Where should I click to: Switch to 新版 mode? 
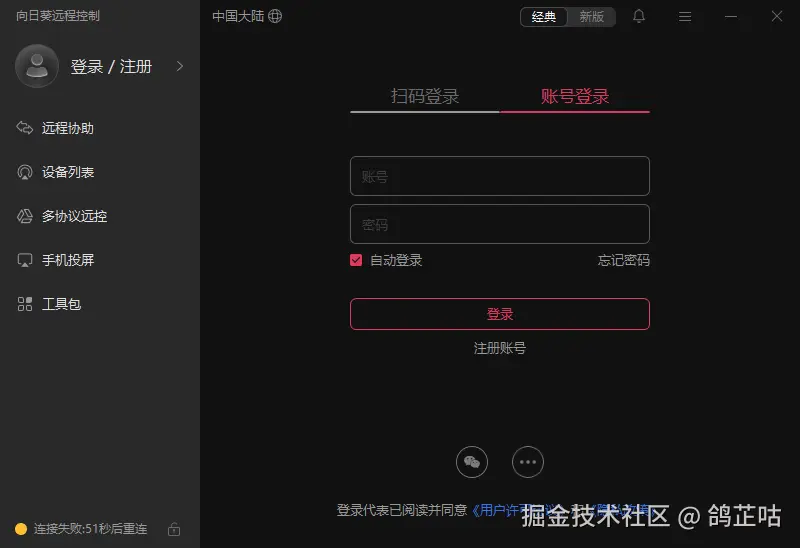click(x=591, y=17)
